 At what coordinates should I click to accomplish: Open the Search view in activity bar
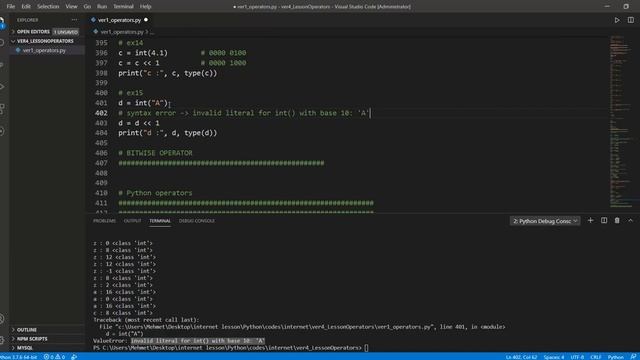2,42
